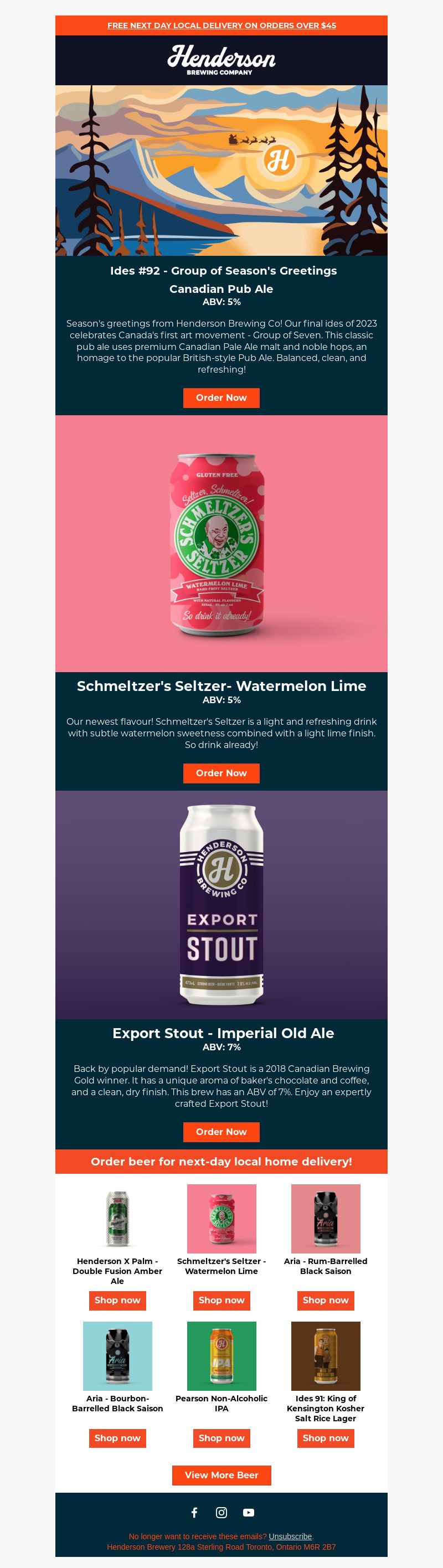Open the Henderson X Palm can thumbnail

pos(117,1219)
